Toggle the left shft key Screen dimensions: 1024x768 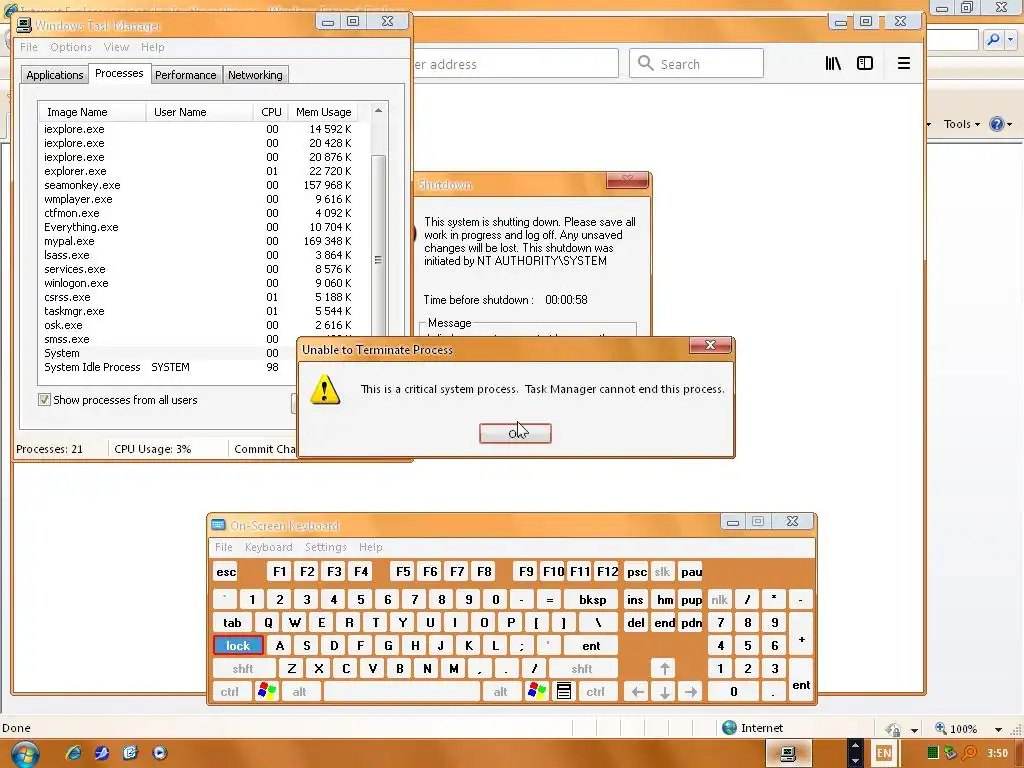point(243,668)
